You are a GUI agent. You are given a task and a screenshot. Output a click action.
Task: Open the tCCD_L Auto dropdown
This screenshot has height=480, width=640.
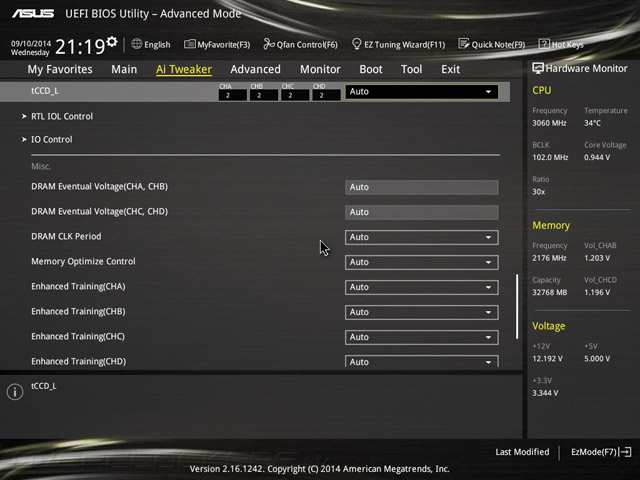(x=422, y=92)
